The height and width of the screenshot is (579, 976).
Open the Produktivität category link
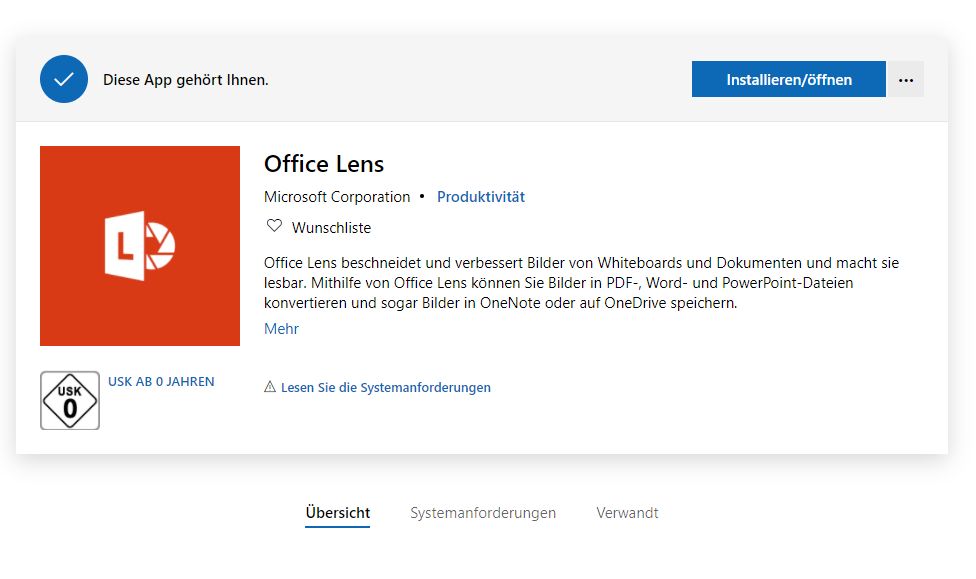481,197
